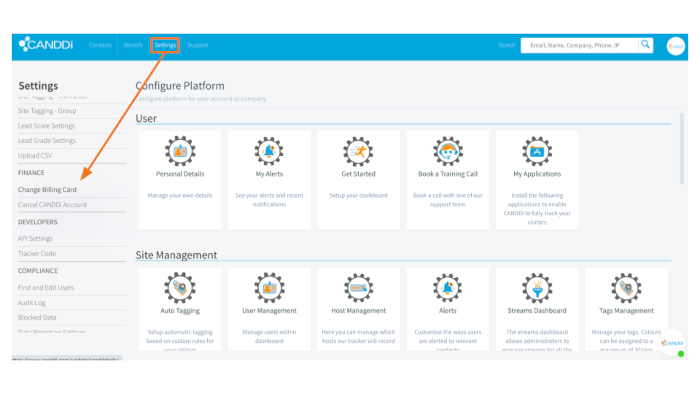Screen dimensions: 700x394
Task: Open the Support menu item
Action: coord(198,45)
